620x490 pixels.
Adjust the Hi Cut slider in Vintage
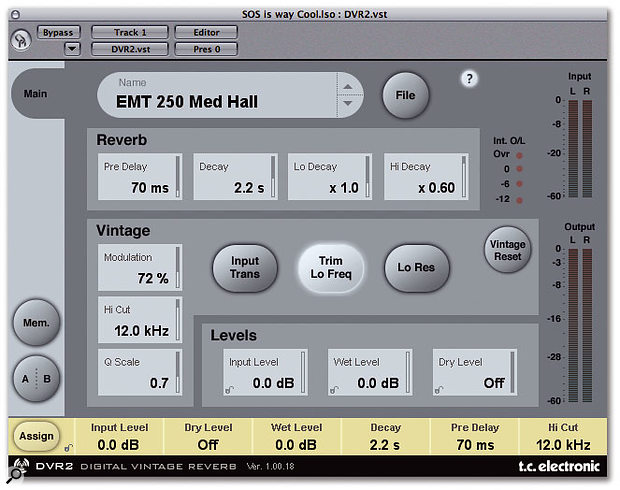click(x=178, y=320)
